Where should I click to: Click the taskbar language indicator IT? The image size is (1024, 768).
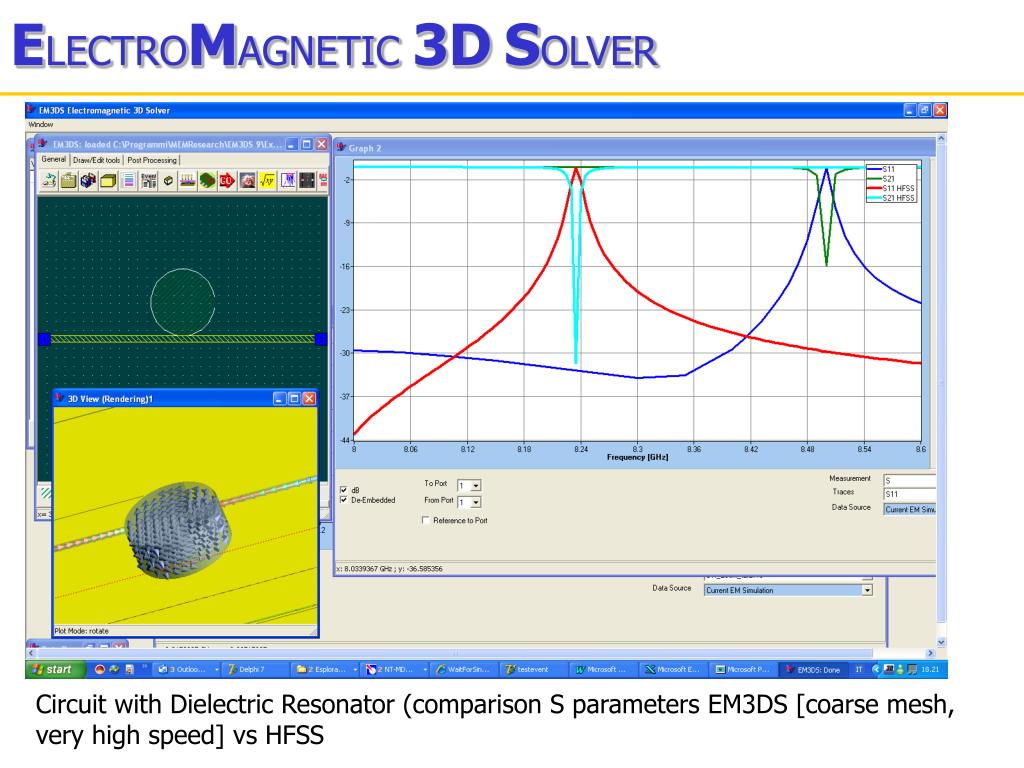pos(859,669)
